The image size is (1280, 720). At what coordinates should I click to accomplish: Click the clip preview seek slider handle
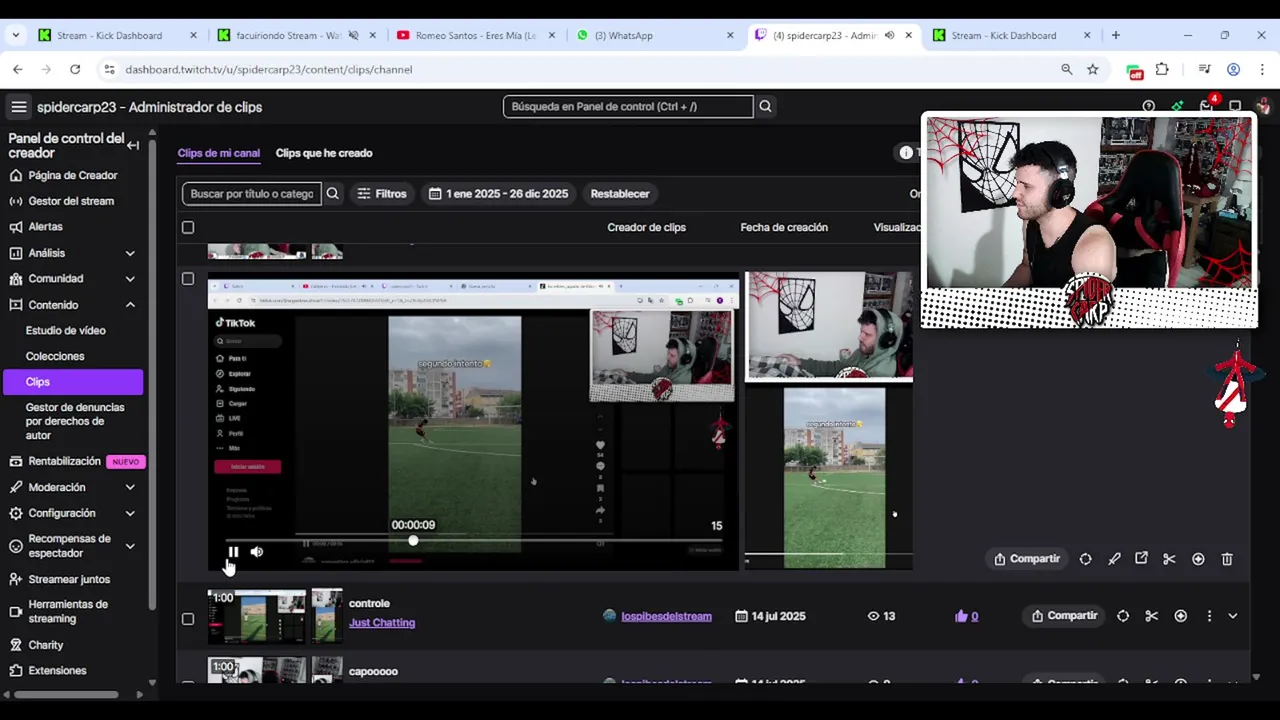click(x=413, y=541)
